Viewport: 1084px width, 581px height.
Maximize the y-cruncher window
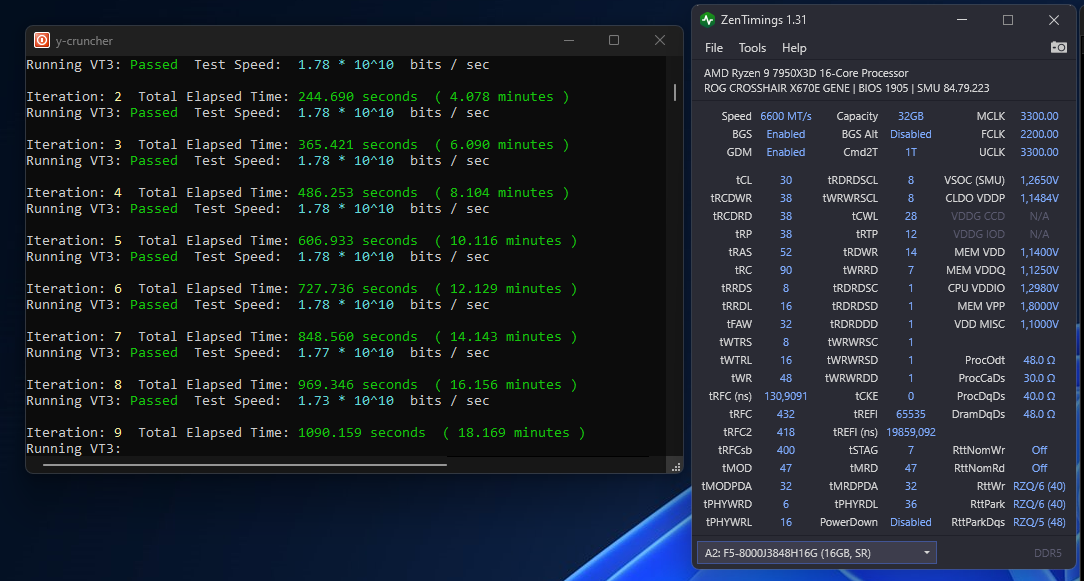point(614,40)
